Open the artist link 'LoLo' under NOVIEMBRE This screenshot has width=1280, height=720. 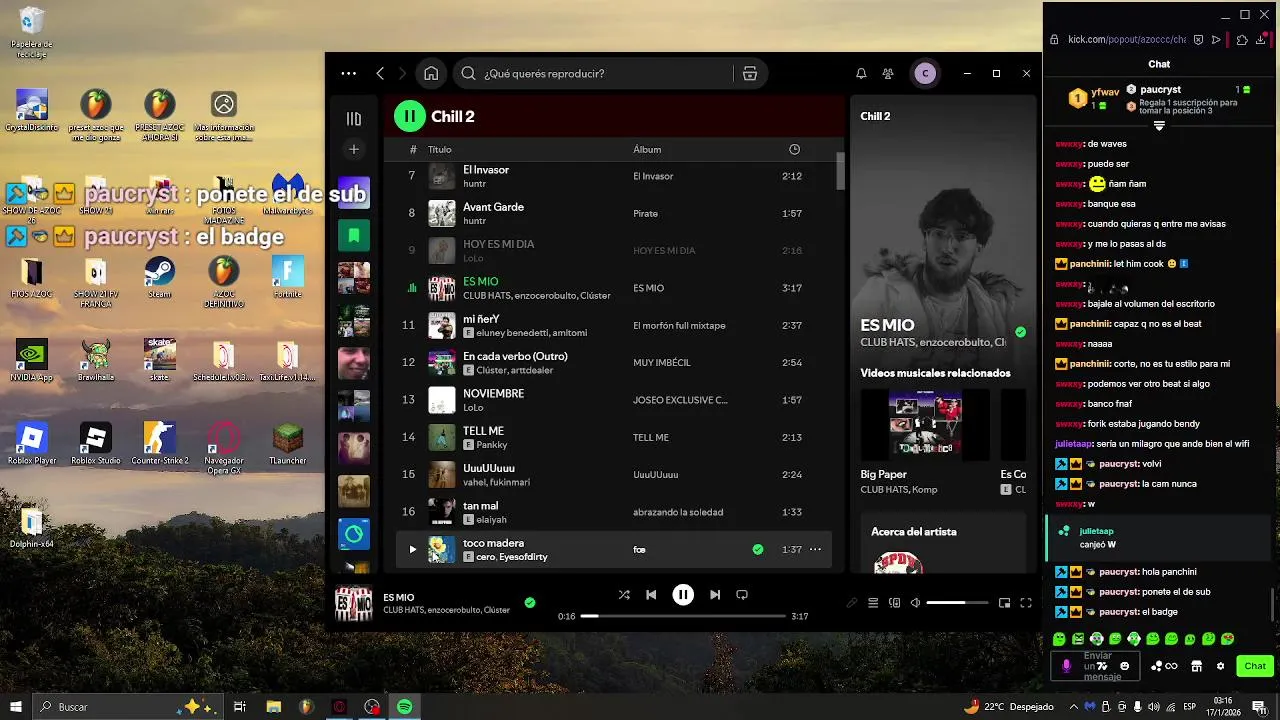click(x=473, y=408)
